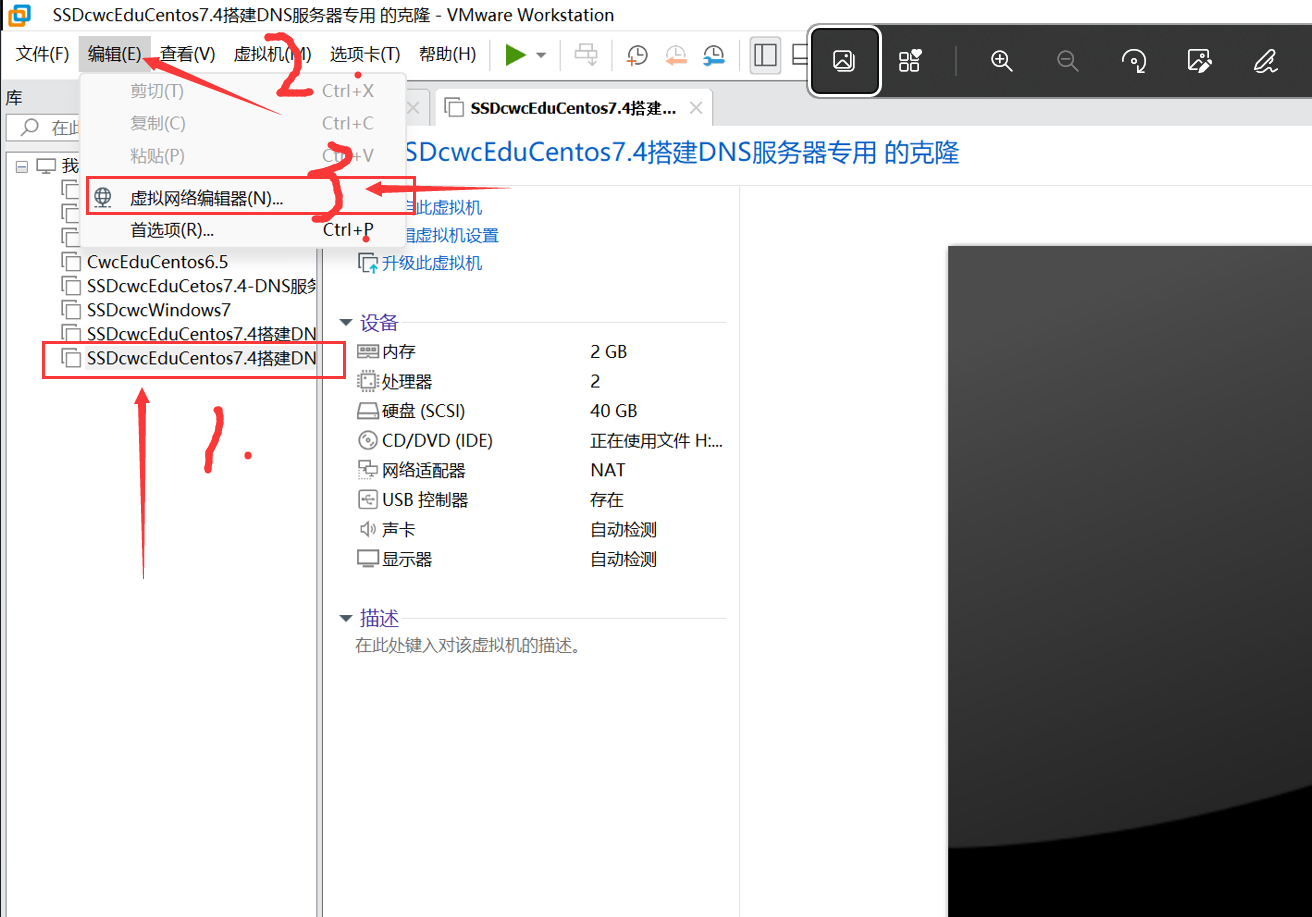This screenshot has width=1312, height=917.
Task: Click the Revert to Snapshot icon
Action: pyautogui.click(x=676, y=55)
